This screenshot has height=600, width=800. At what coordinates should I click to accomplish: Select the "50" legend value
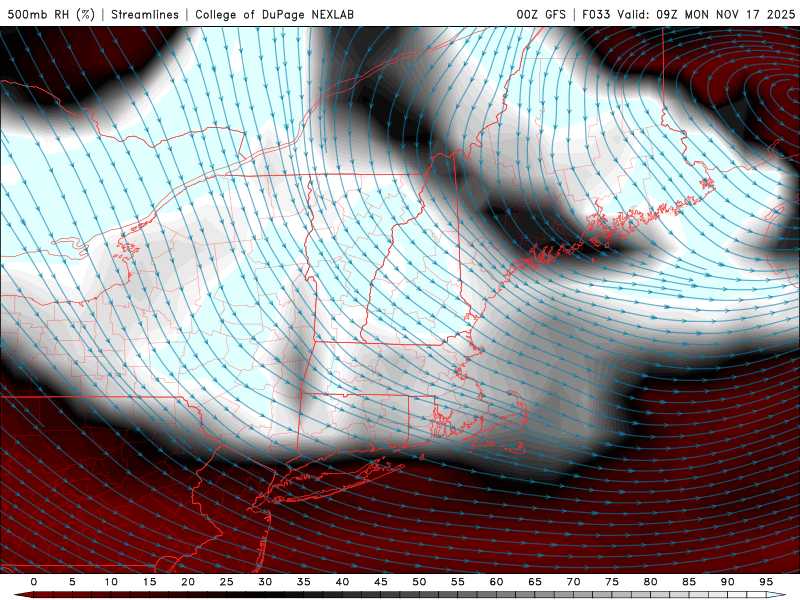pyautogui.click(x=419, y=582)
